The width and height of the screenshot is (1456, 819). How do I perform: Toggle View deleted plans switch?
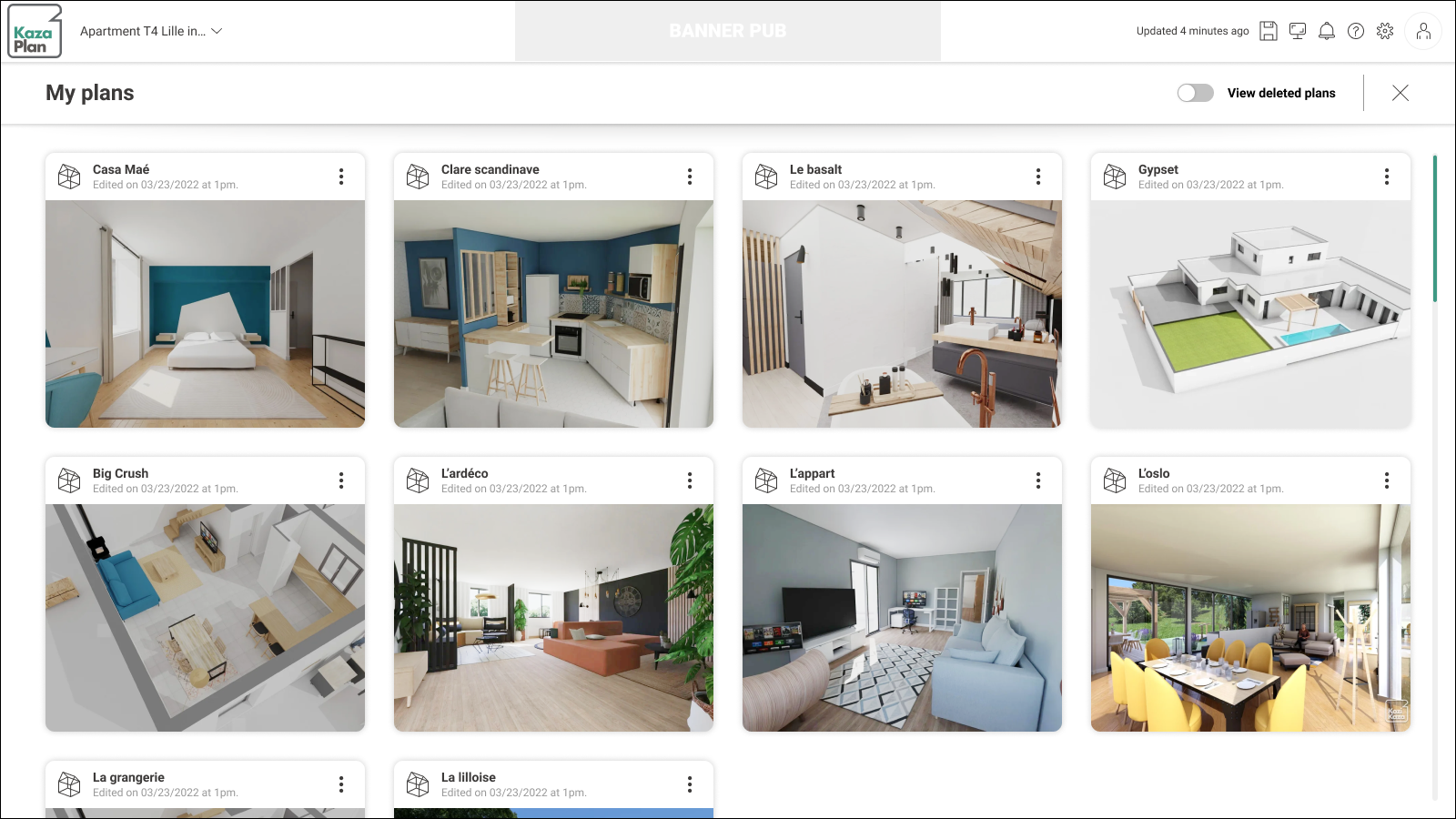pos(1195,93)
